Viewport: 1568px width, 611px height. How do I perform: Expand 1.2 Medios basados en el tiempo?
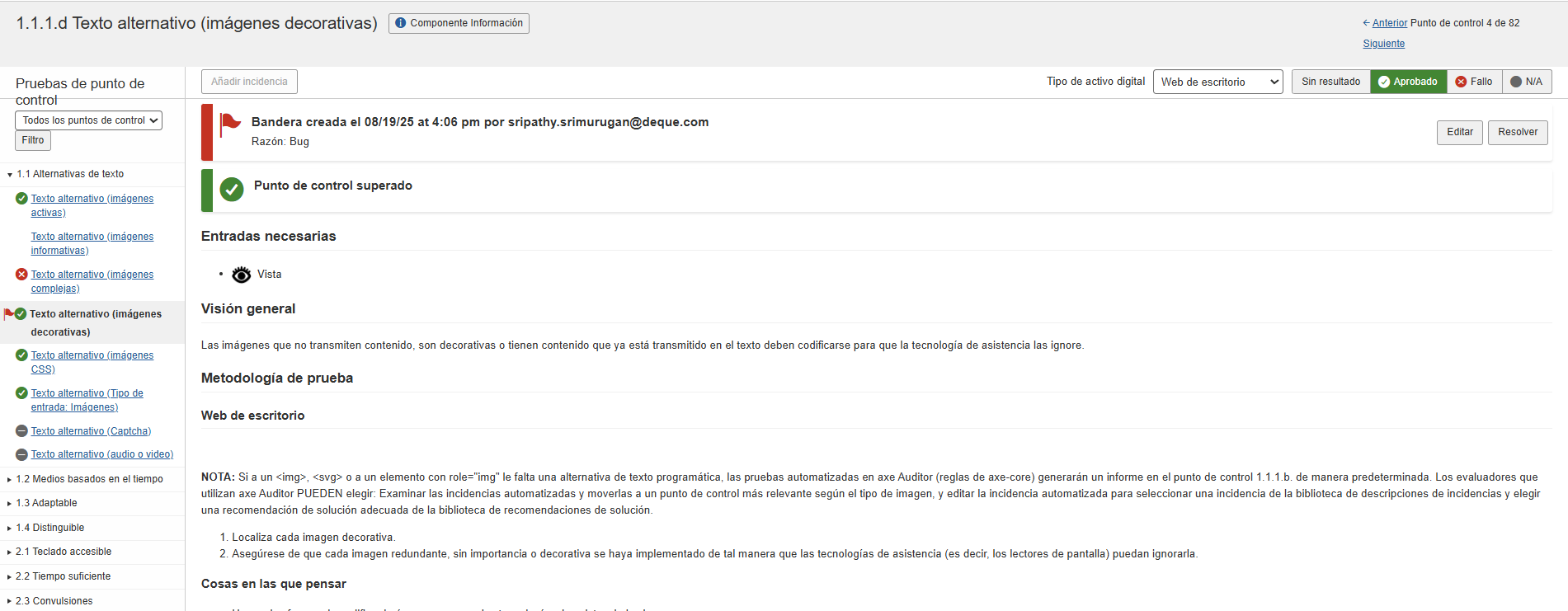(89, 479)
